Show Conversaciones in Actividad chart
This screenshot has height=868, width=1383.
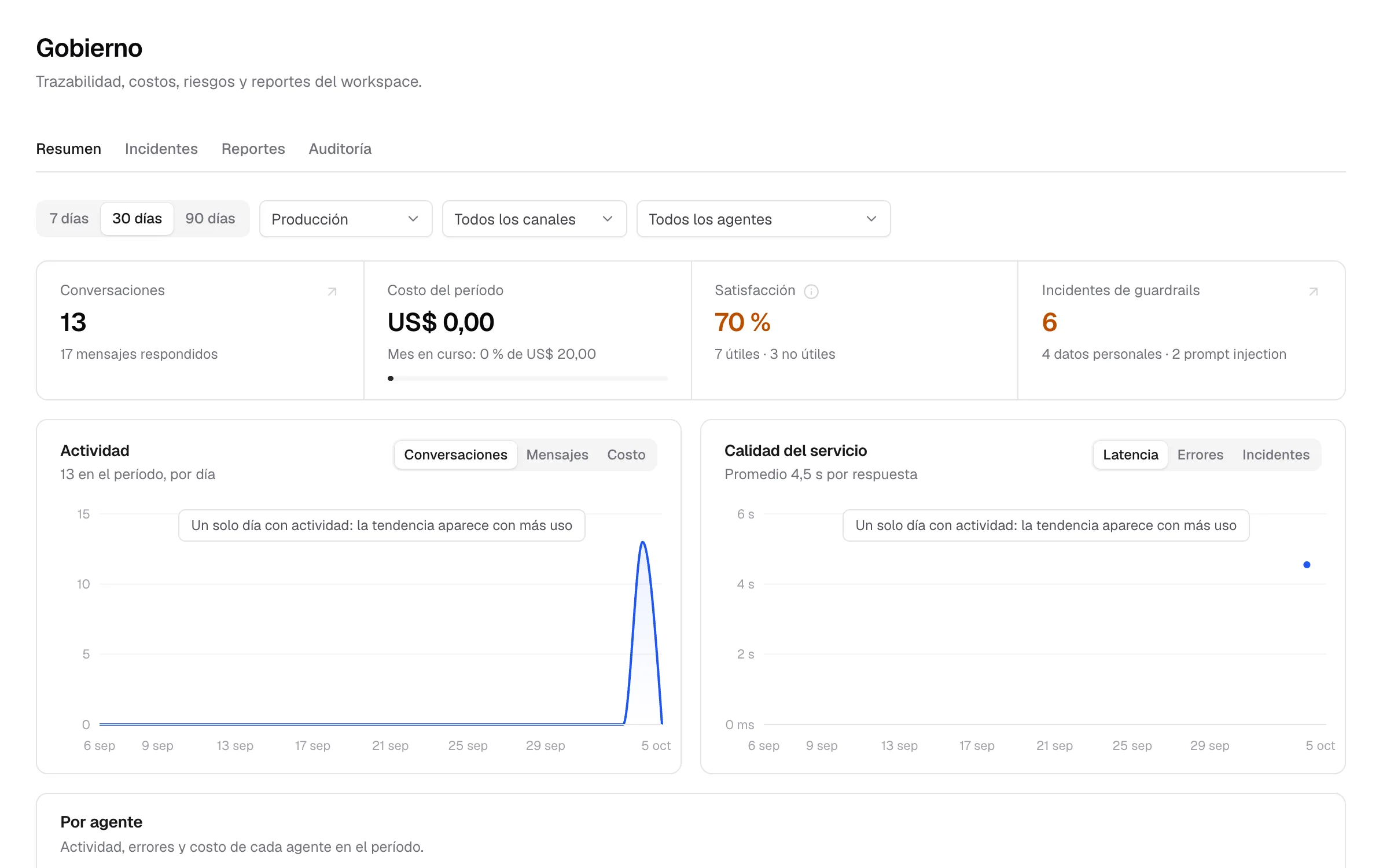coord(455,455)
